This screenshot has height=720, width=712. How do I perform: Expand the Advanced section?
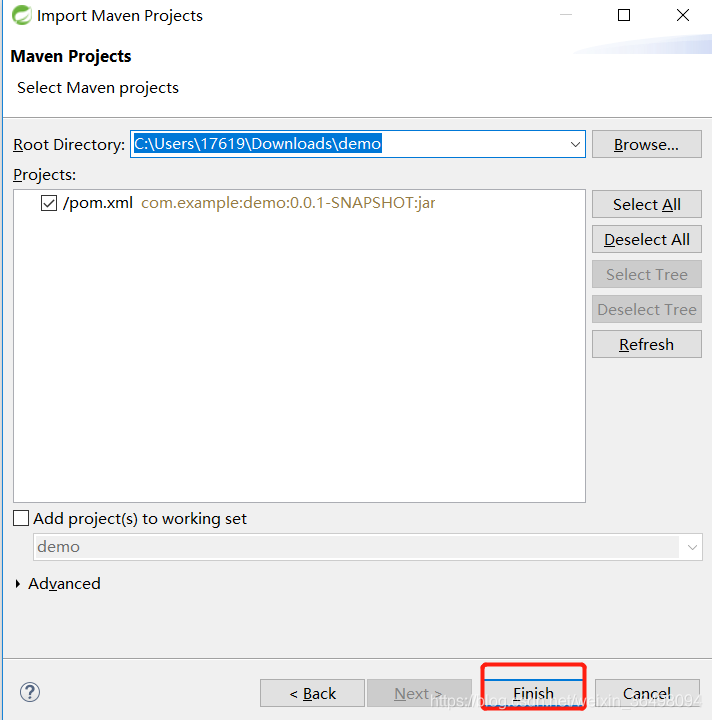(x=18, y=584)
